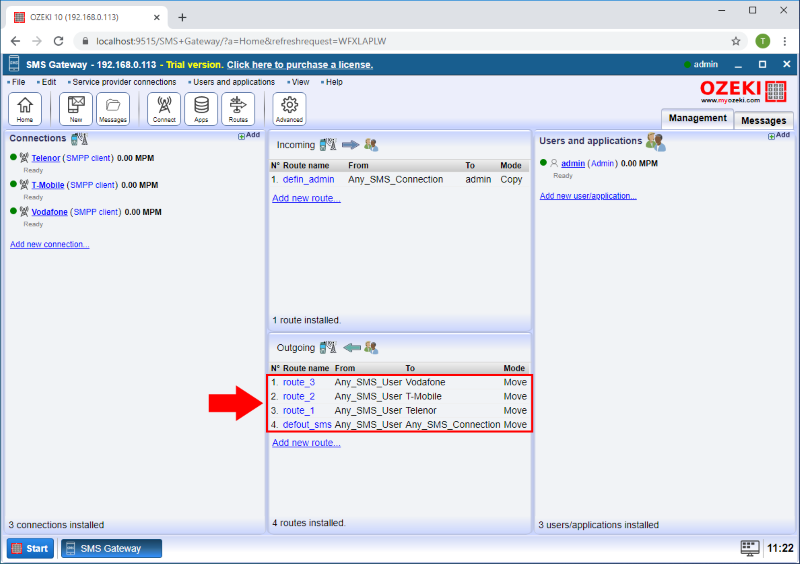The image size is (800, 564).
Task: Open outgoing route_2
Action: [x=299, y=397]
